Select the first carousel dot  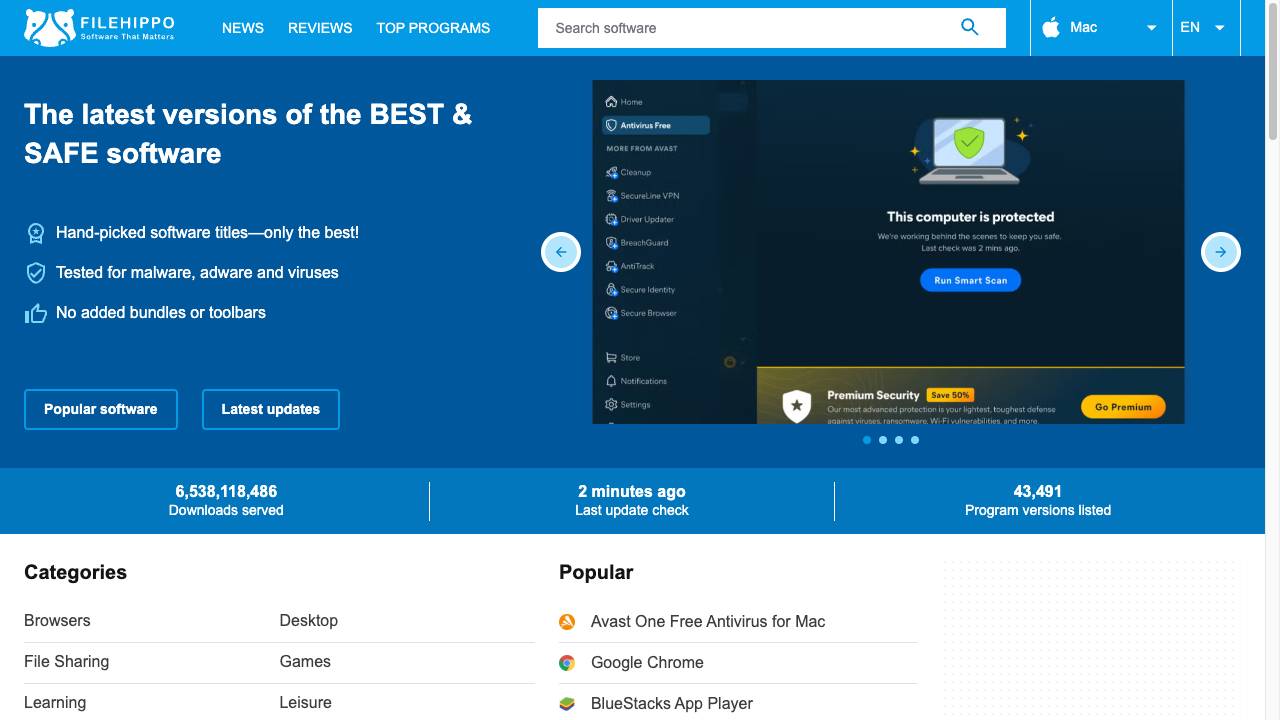867,440
